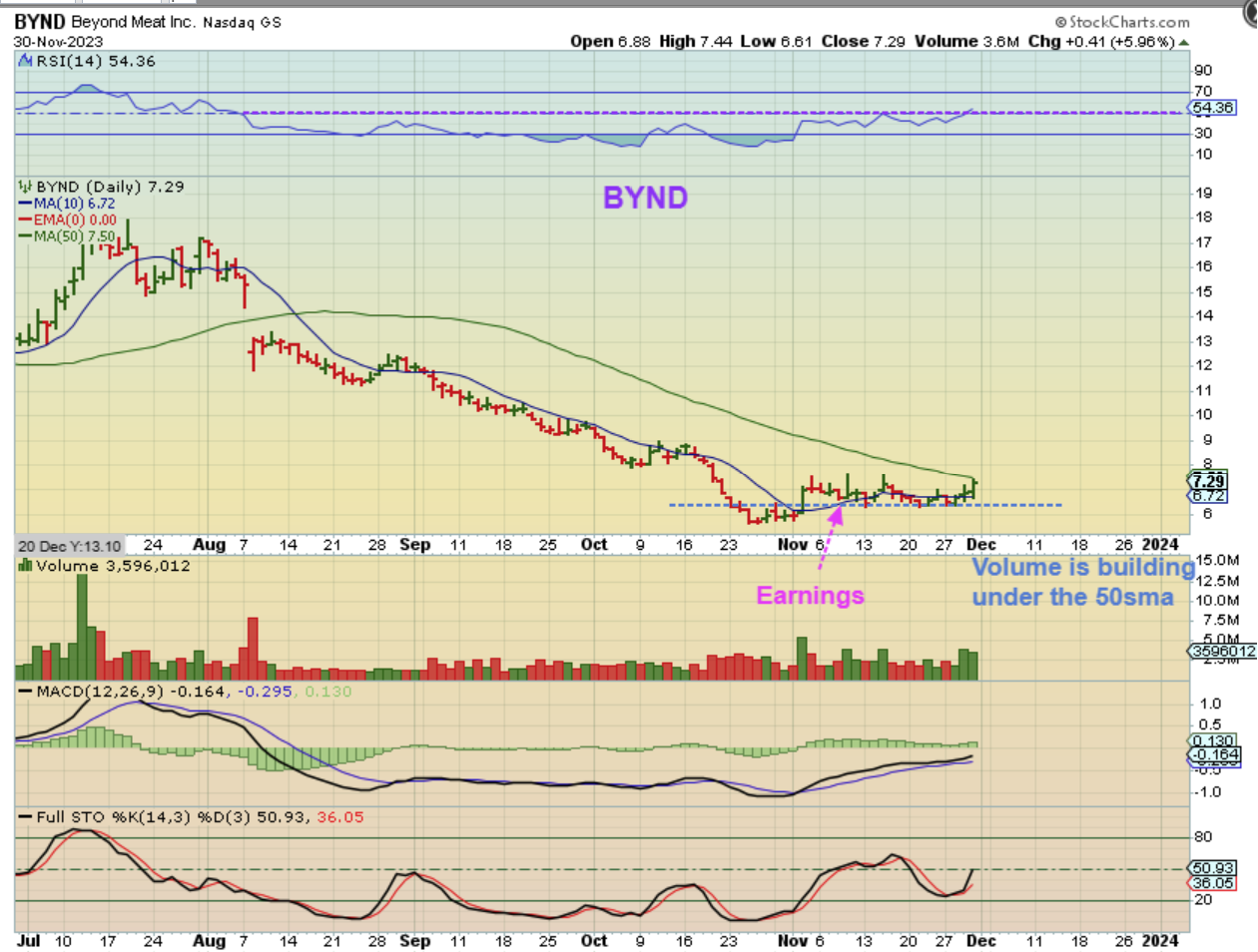
Task: Click 'Volume is building' annotation line
Action: 1083,568
